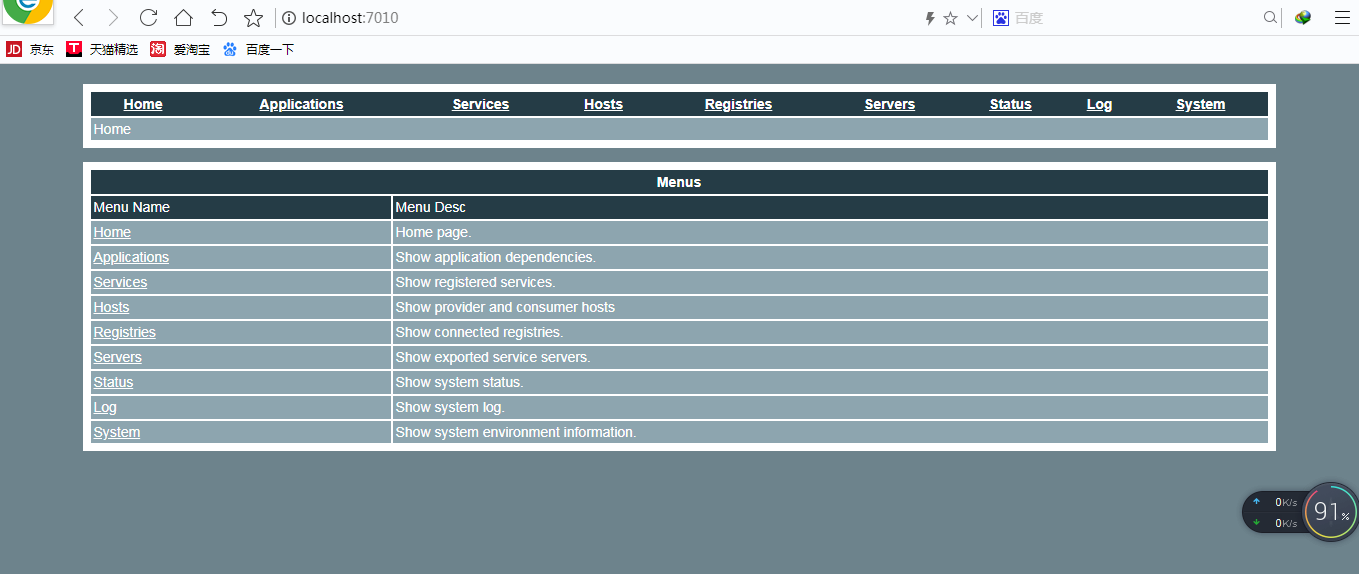Open Status in top navigation bar
This screenshot has width=1359, height=574.
coord(1010,104)
